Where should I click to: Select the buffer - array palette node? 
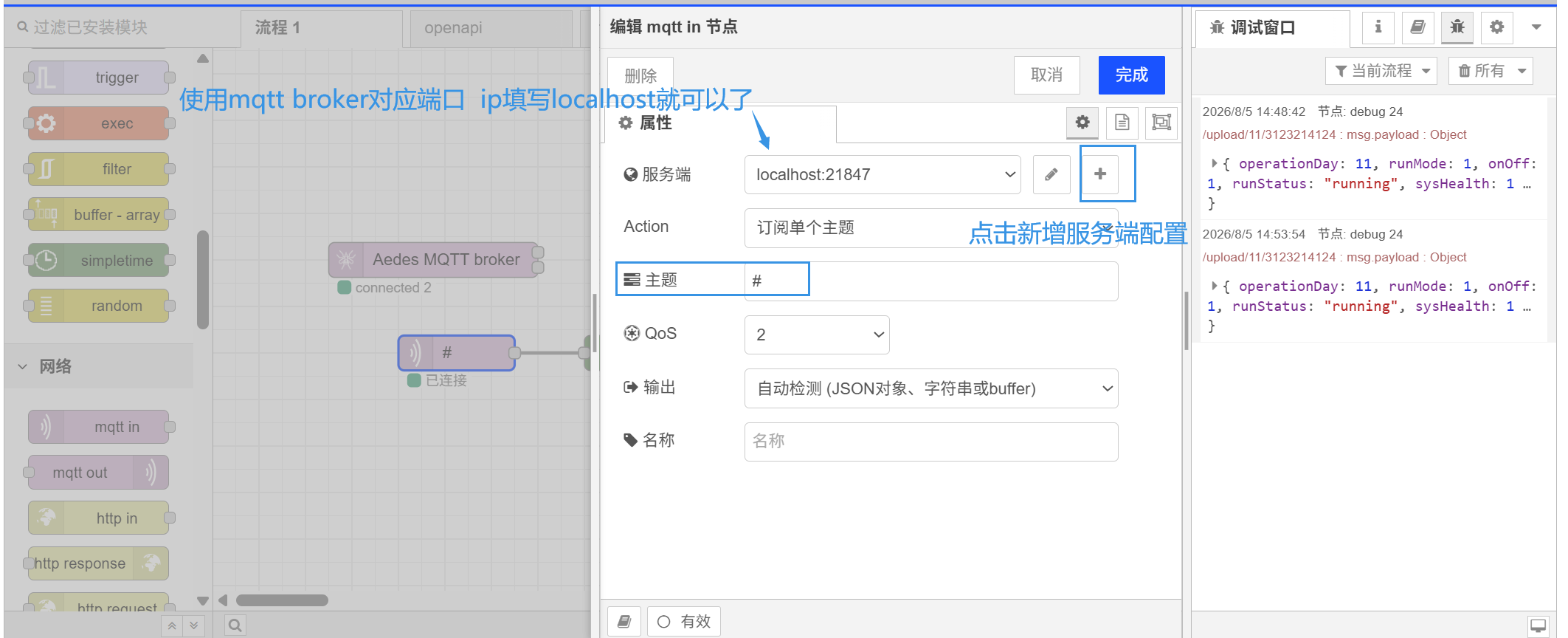99,215
